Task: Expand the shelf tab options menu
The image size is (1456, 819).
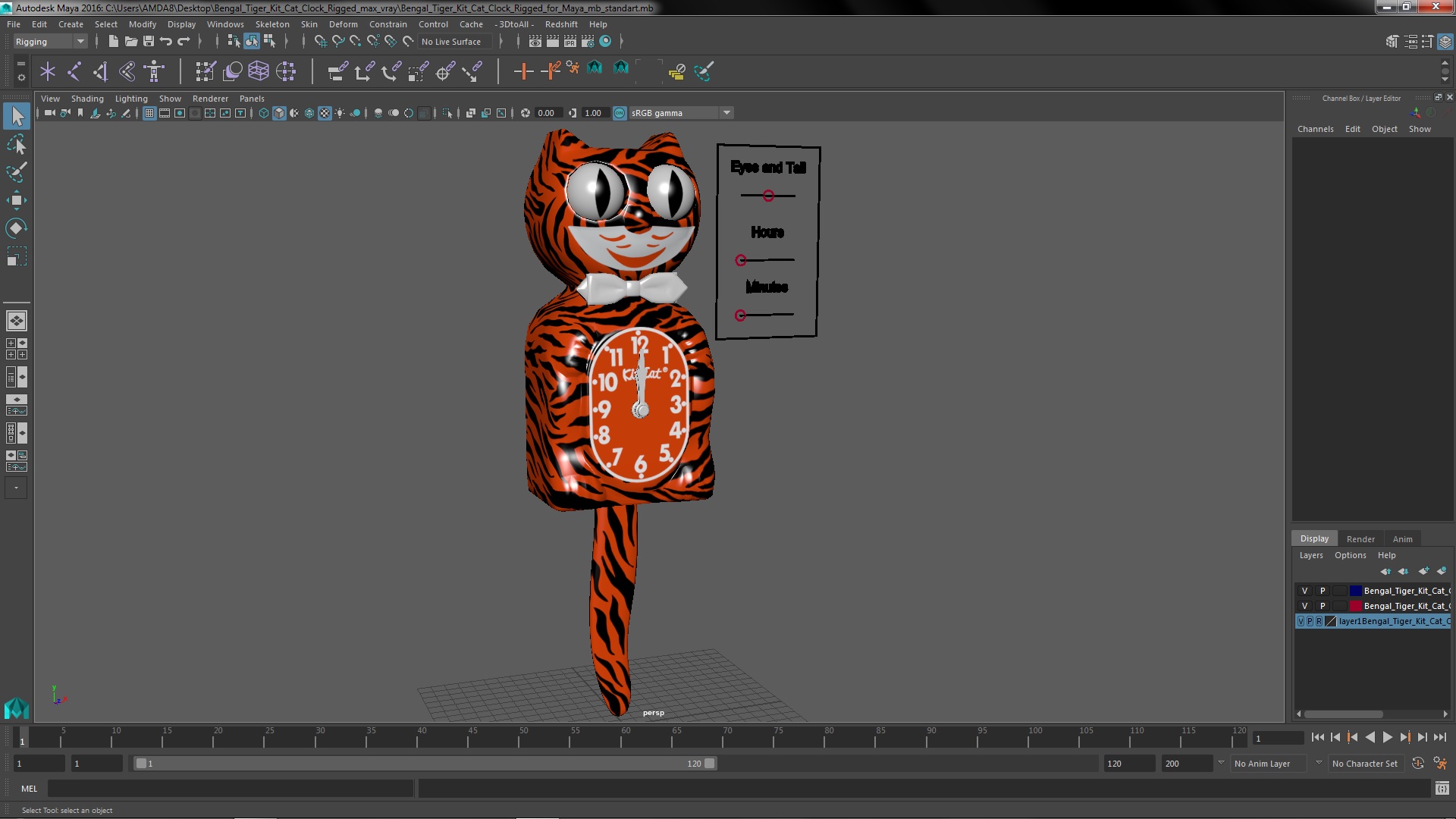Action: coord(20,77)
